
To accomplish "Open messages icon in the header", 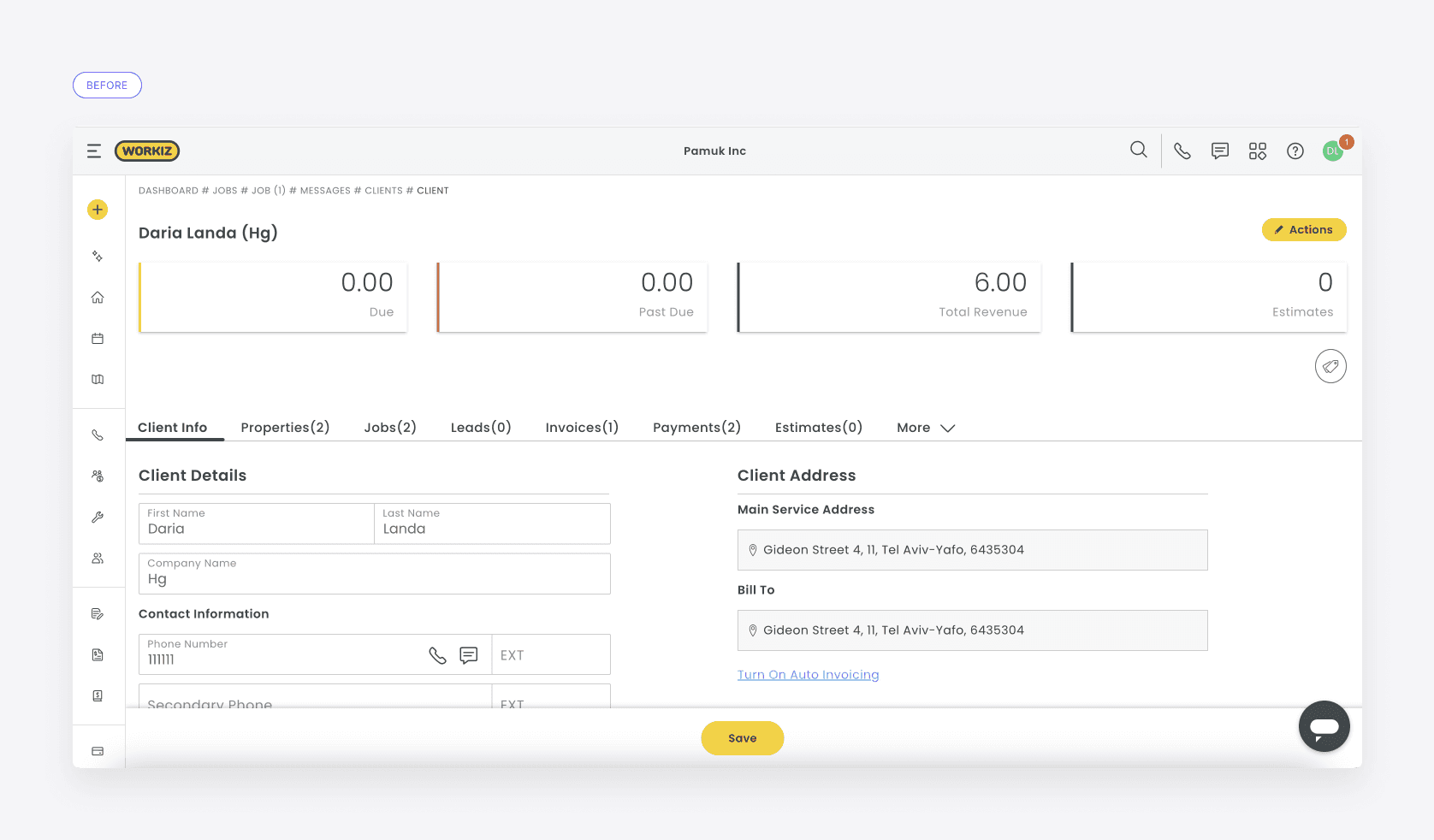I will pyautogui.click(x=1220, y=151).
